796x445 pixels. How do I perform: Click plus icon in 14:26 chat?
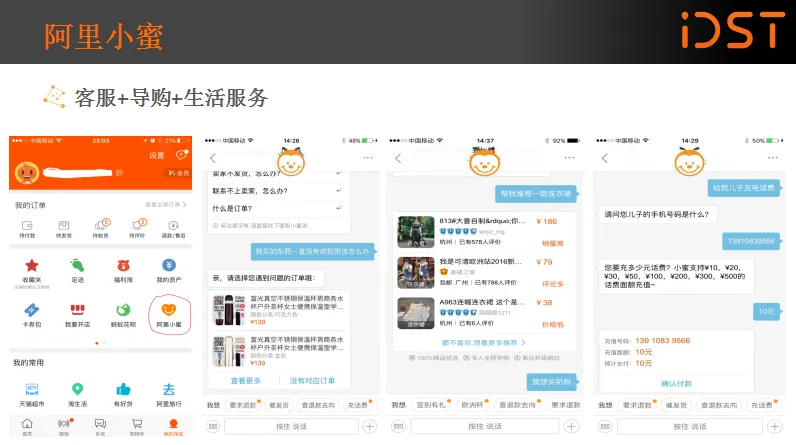click(x=370, y=426)
